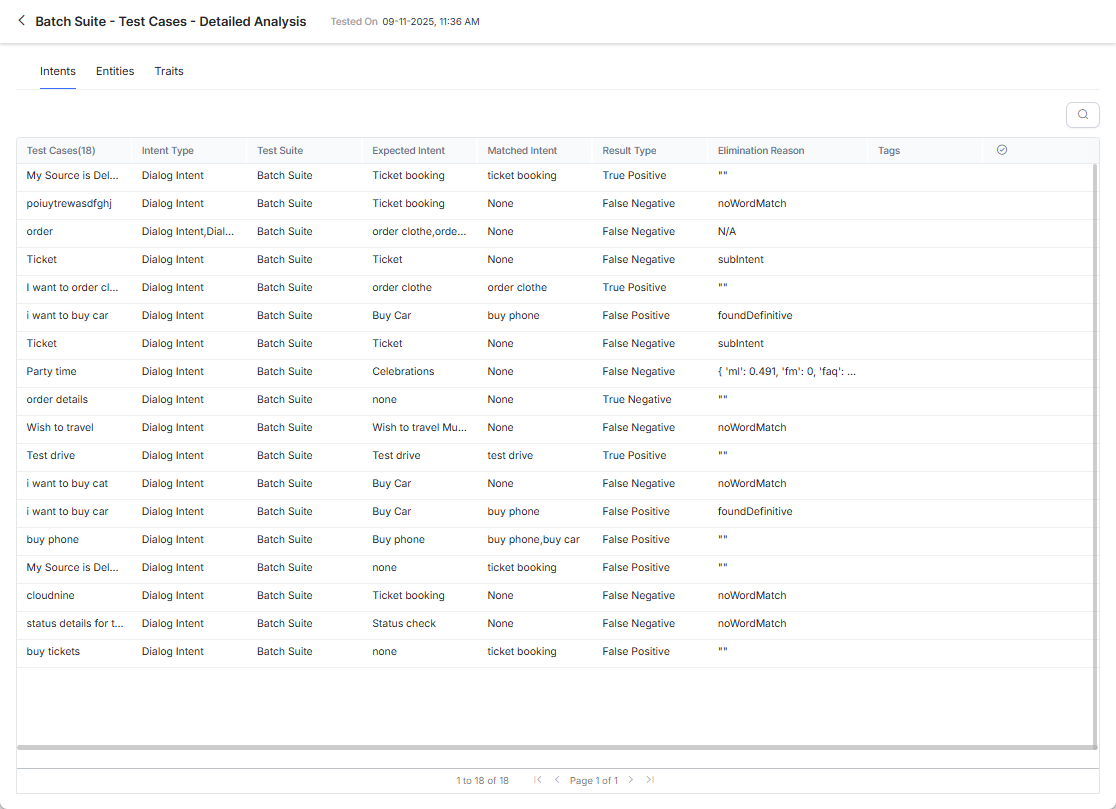Sort by Result Type column header
The width and height of the screenshot is (1116, 809).
[x=629, y=151]
